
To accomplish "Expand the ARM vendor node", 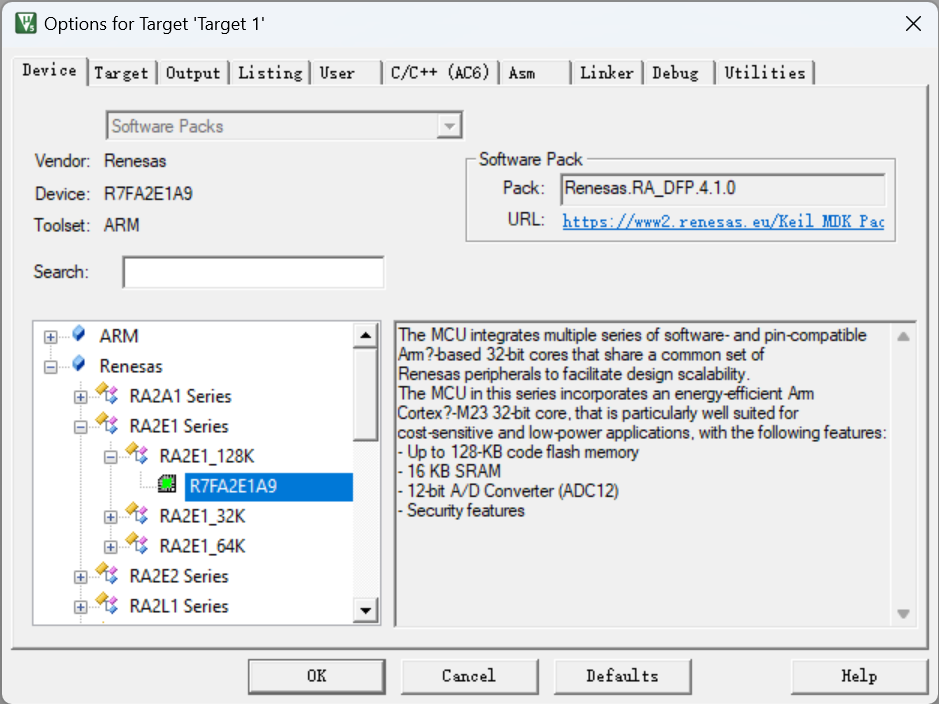I will click(50, 337).
